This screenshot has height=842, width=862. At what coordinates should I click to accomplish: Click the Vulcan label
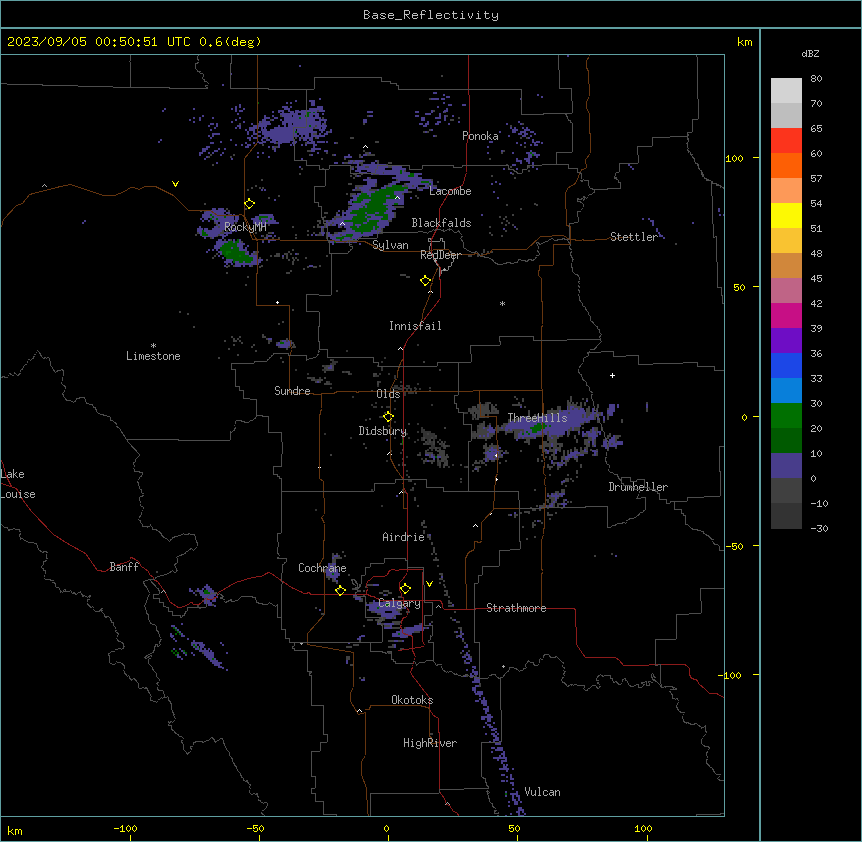click(x=543, y=792)
